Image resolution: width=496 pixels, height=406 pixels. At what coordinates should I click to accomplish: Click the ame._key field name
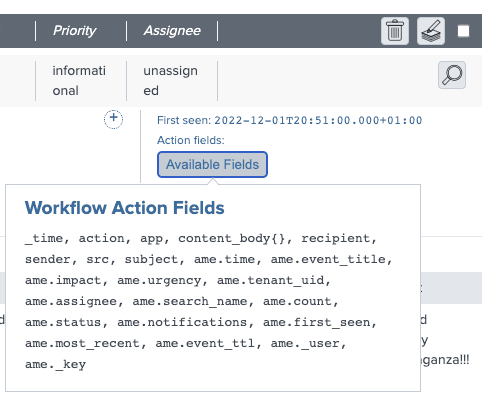coord(55,364)
